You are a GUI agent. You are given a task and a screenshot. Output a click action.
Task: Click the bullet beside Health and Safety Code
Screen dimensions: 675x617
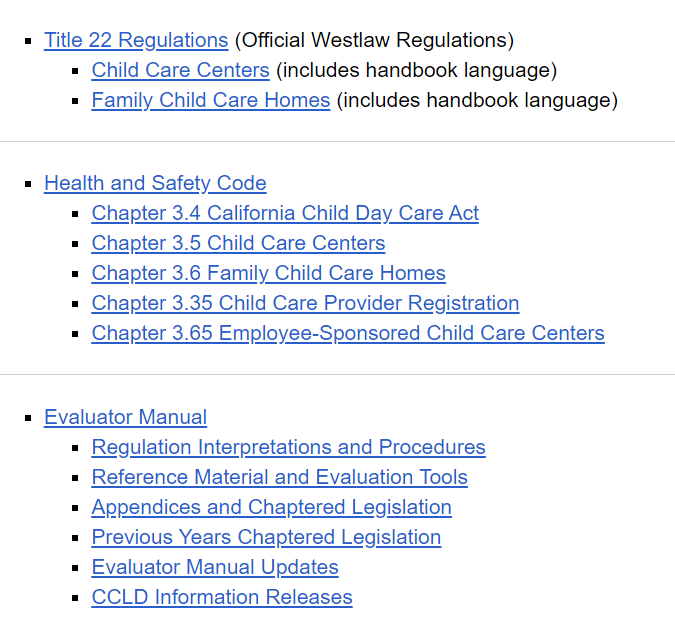pos(28,185)
